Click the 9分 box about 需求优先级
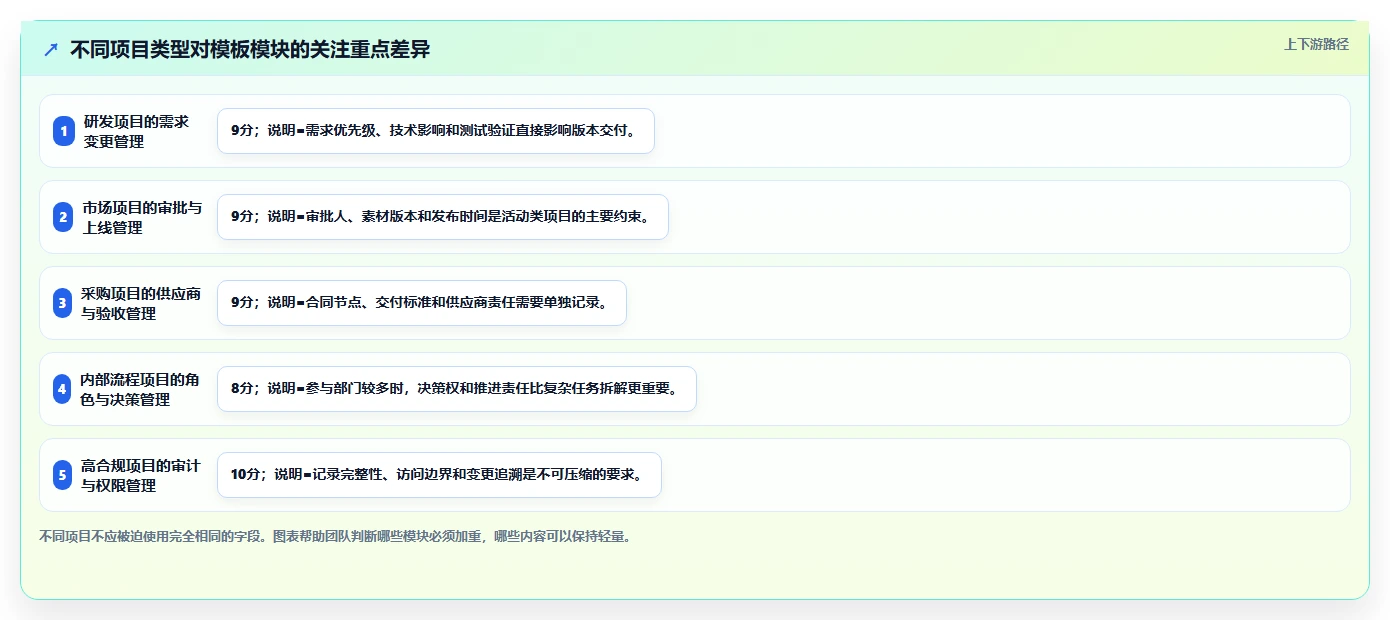1390x620 pixels. point(436,131)
